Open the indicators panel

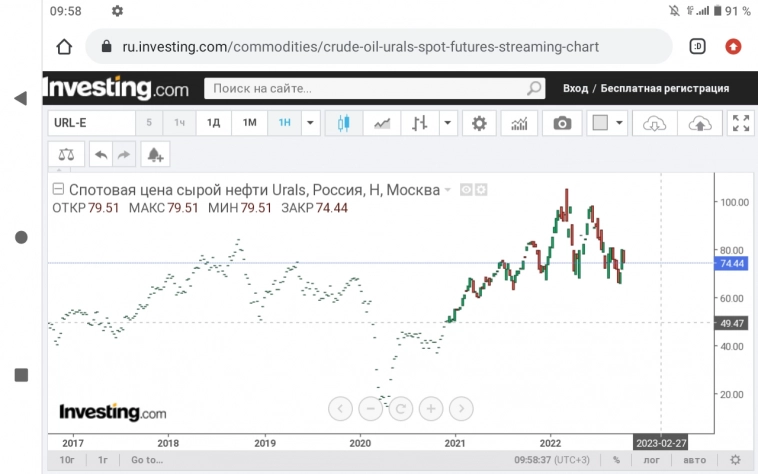tap(519, 123)
